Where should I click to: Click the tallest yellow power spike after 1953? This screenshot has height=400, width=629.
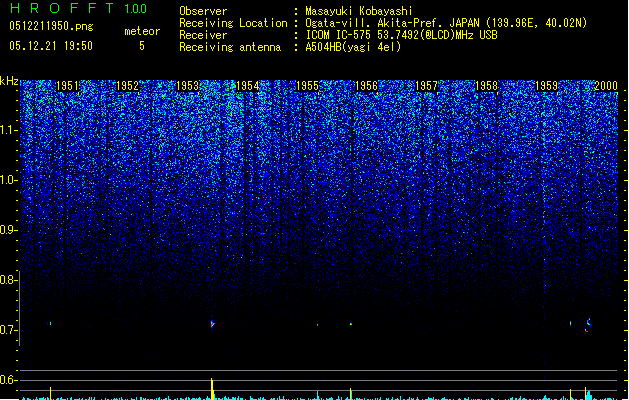212,388
